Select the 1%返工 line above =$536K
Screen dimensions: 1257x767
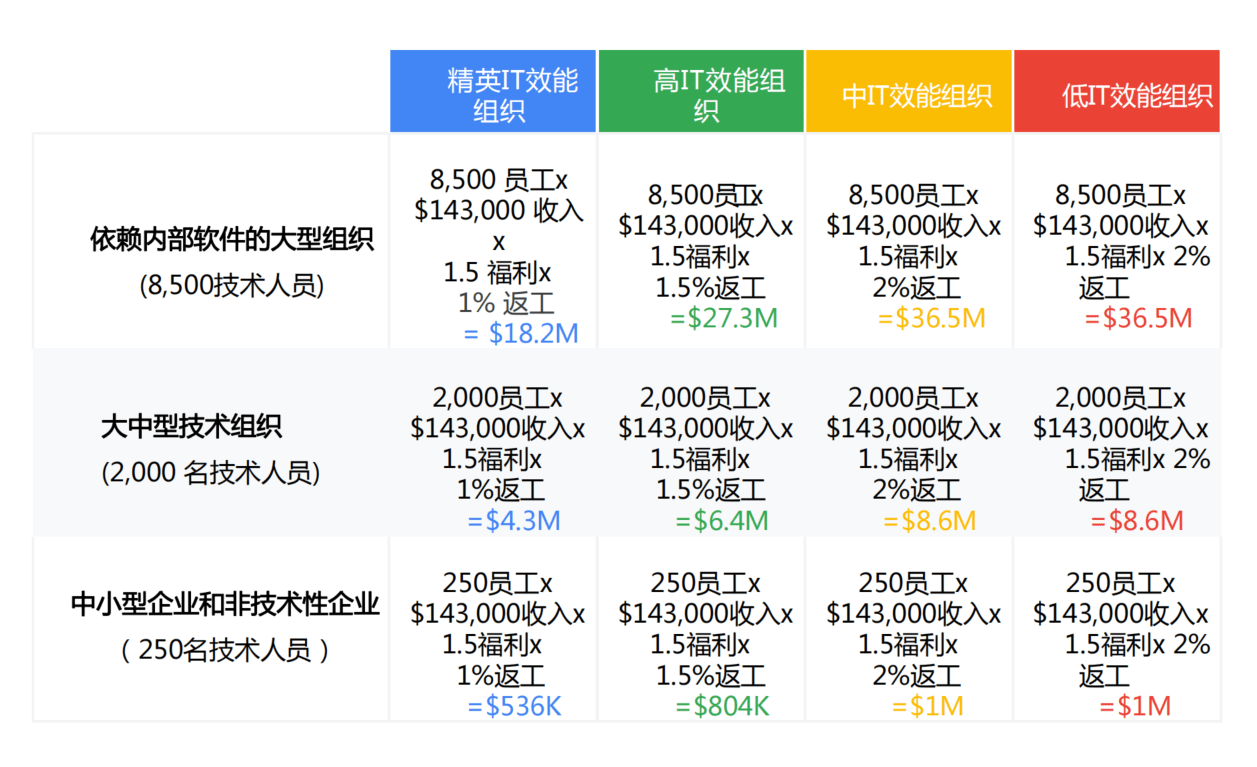click(501, 676)
